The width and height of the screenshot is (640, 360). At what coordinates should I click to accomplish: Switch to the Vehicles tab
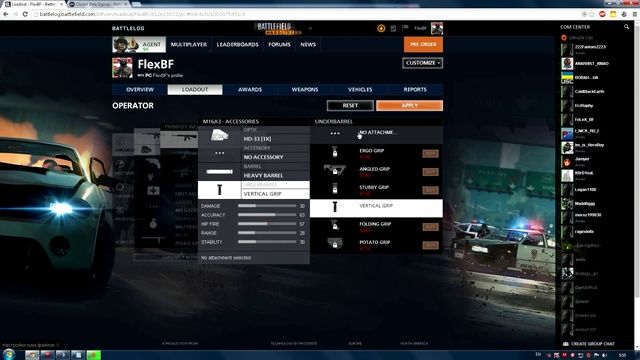coord(360,89)
